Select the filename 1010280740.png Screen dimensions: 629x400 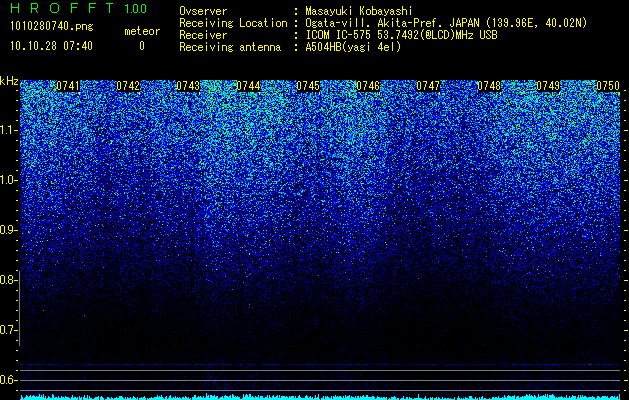coord(52,26)
